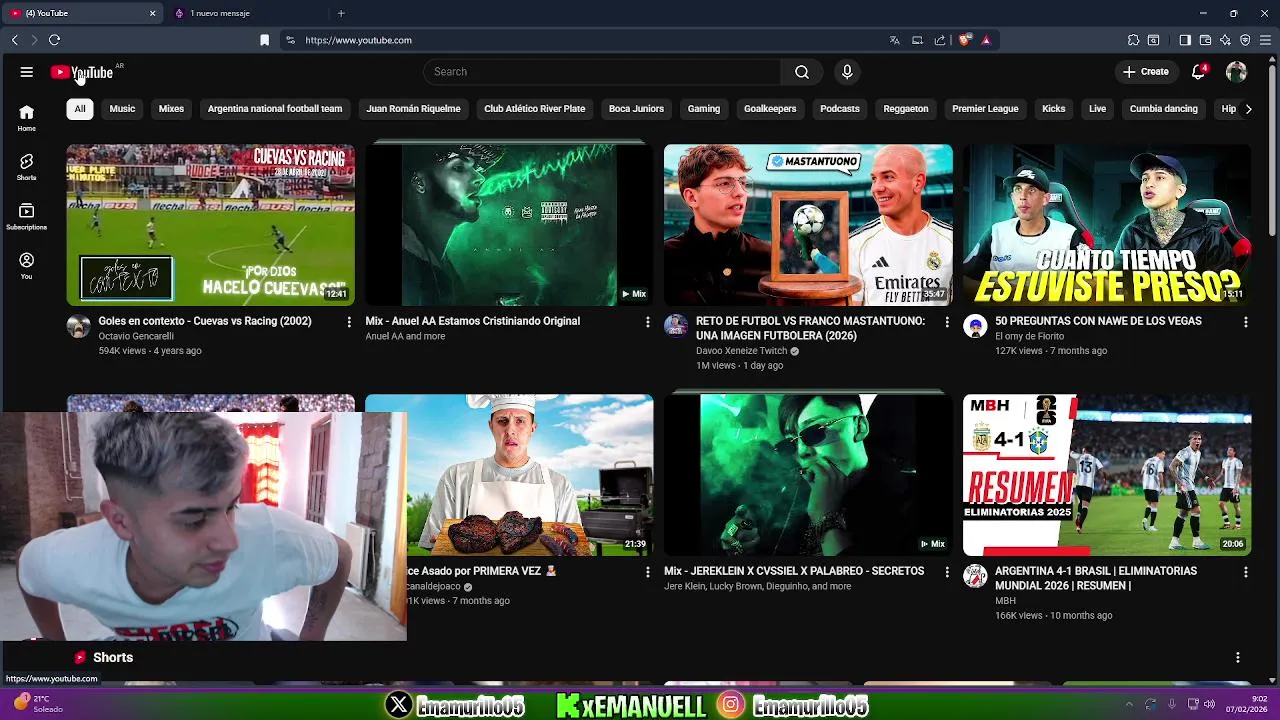
Task: Open the El orny de Florito channel
Action: pyautogui.click(x=1029, y=336)
